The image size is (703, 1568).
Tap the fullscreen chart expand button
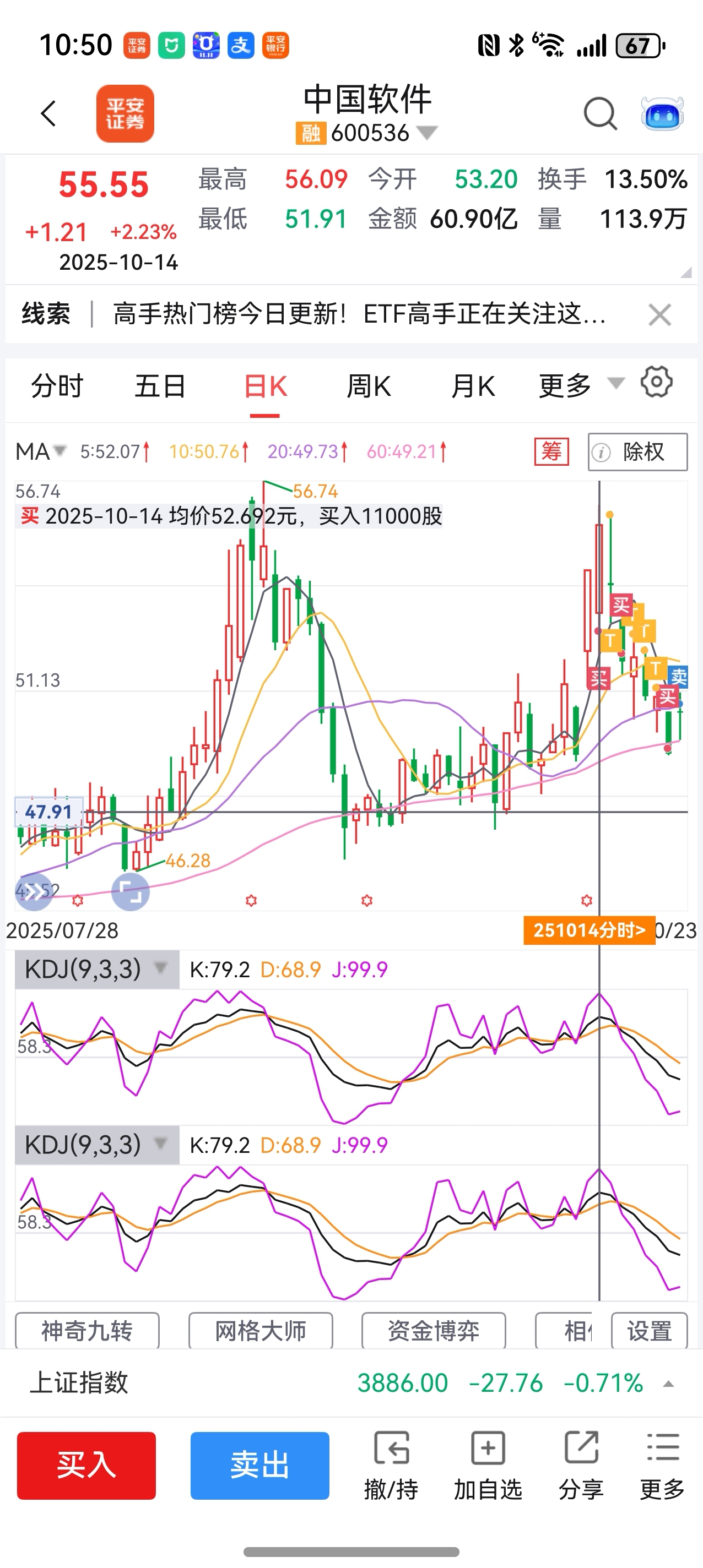131,892
